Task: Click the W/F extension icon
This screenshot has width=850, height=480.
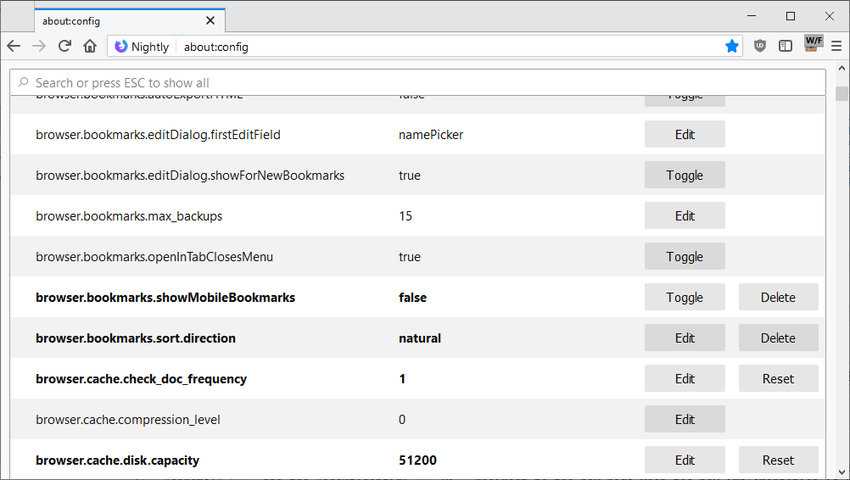Action: coord(813,45)
